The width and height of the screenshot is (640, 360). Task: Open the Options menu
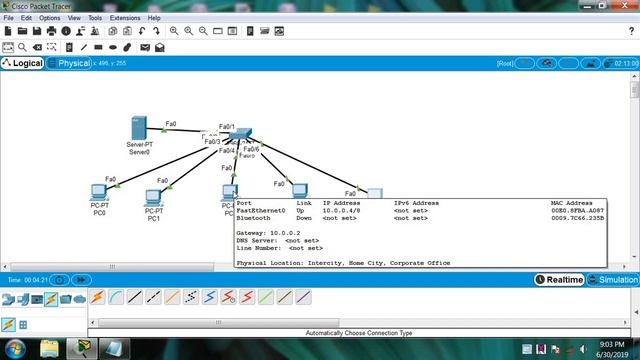tap(49, 18)
